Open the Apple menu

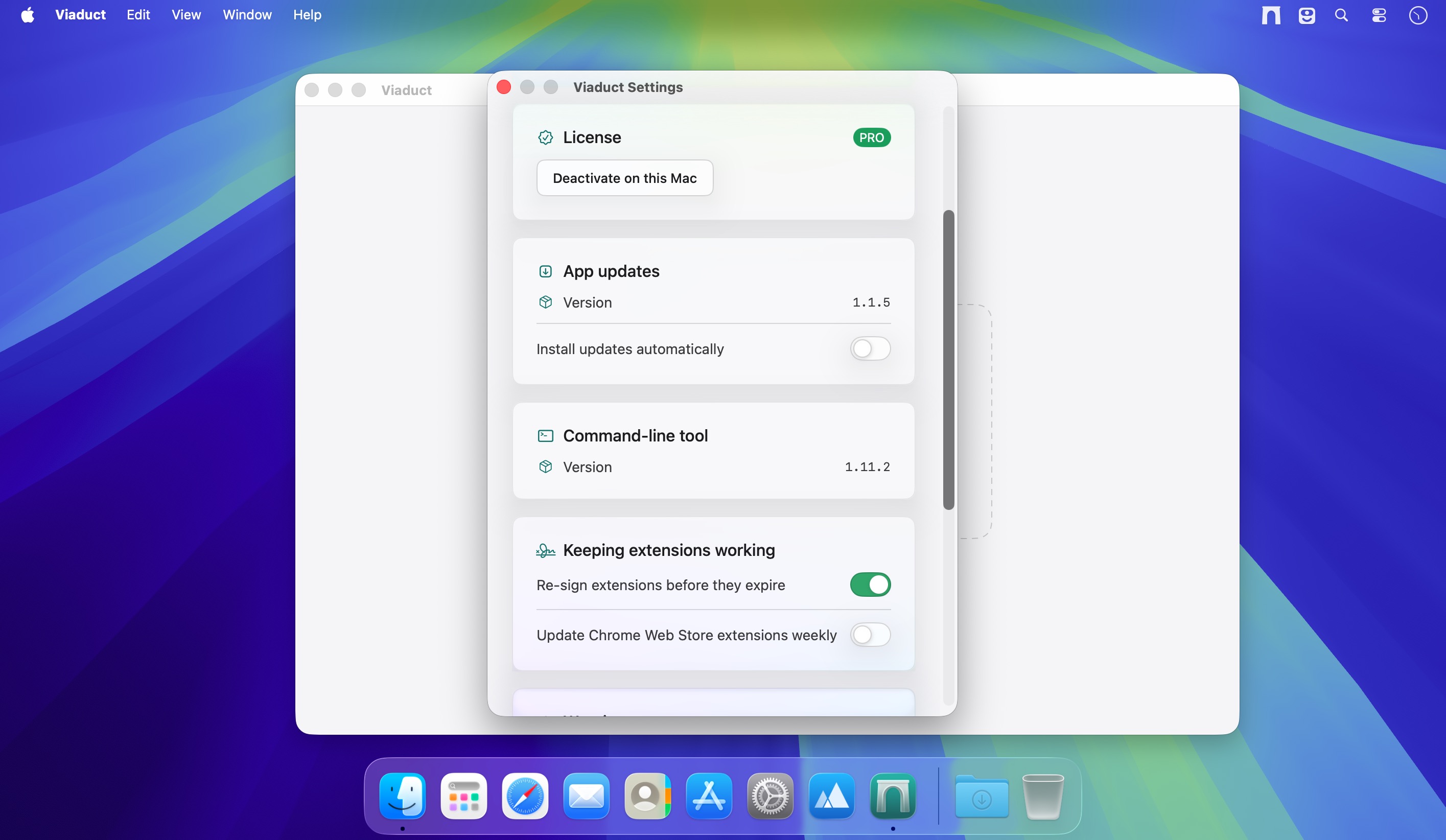pyautogui.click(x=28, y=15)
